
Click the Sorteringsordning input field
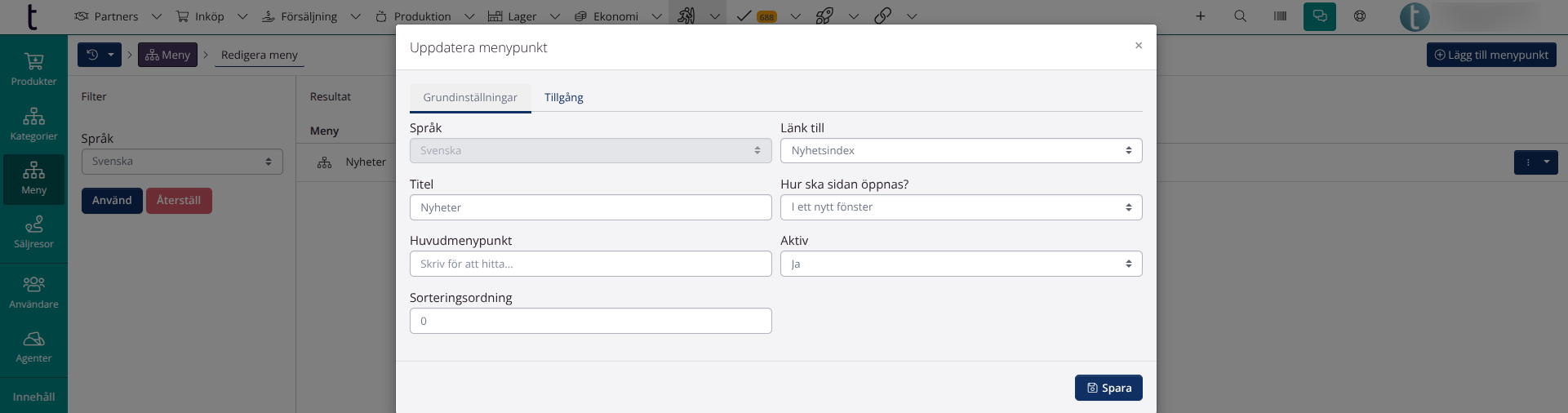tap(590, 321)
